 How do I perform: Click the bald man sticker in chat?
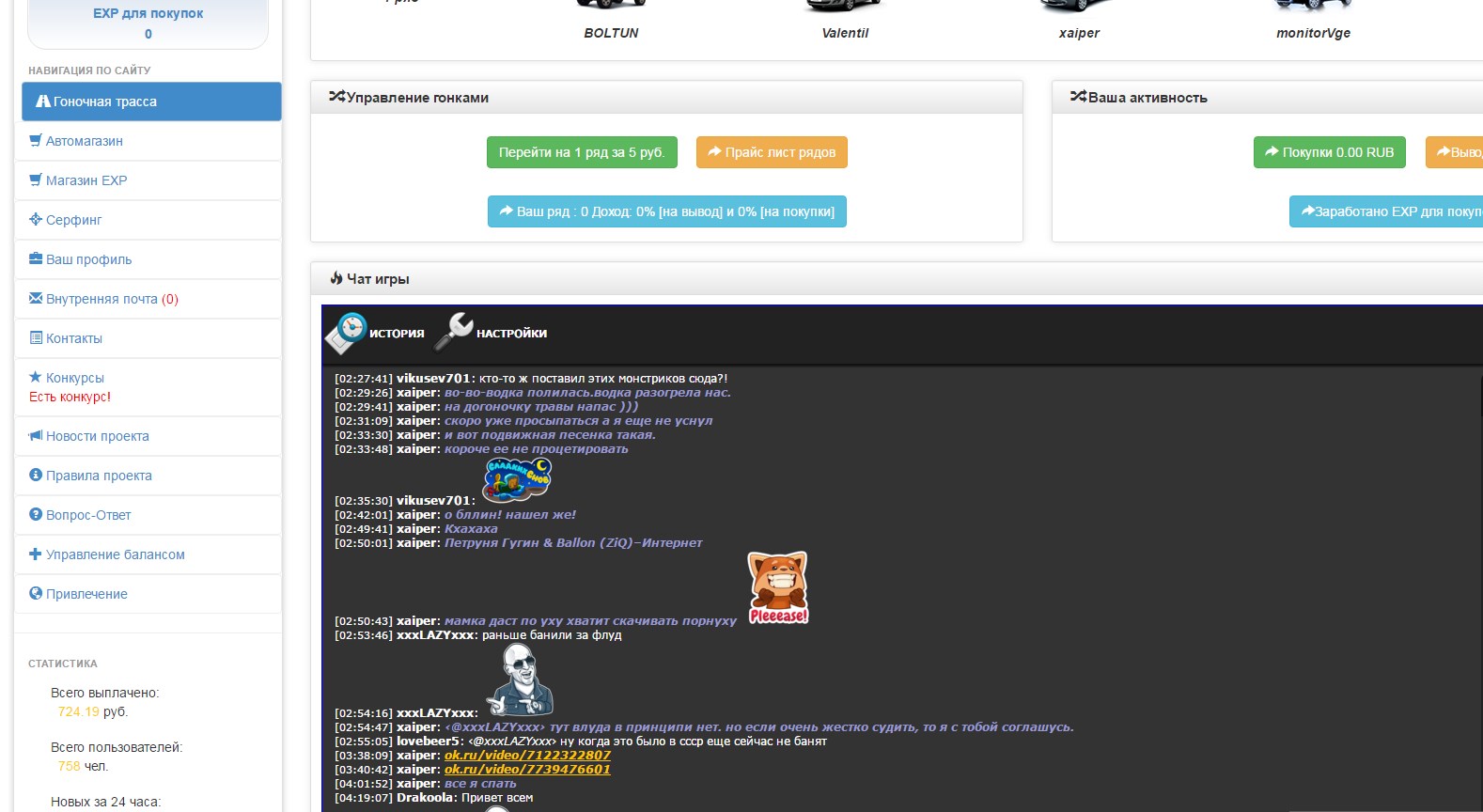point(520,681)
